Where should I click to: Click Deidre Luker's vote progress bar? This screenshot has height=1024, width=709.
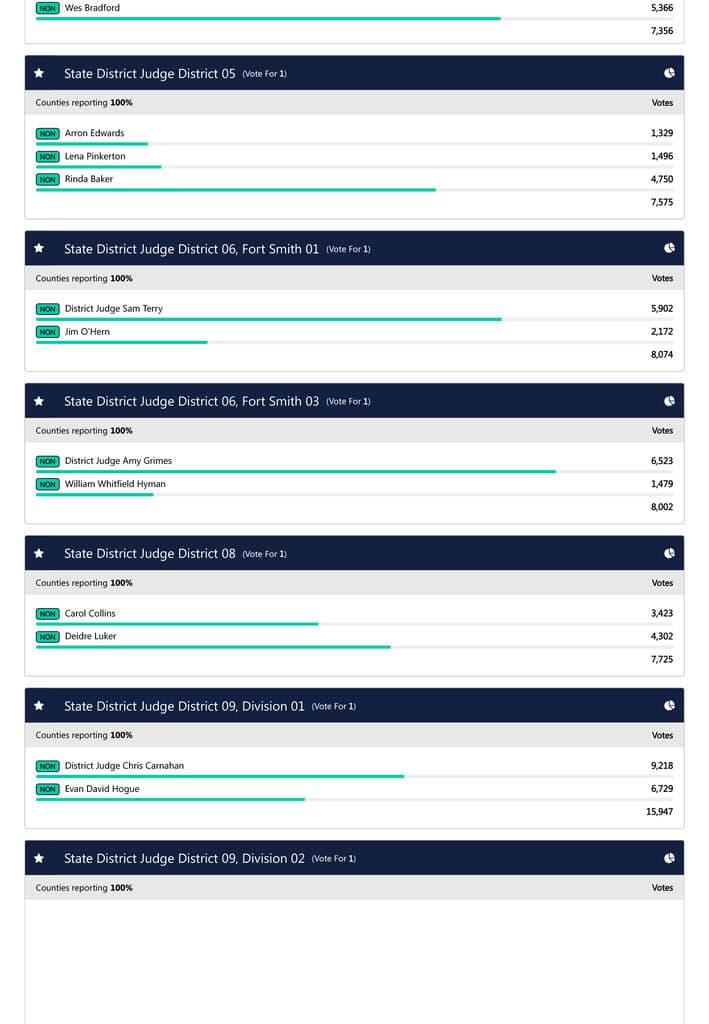click(213, 647)
